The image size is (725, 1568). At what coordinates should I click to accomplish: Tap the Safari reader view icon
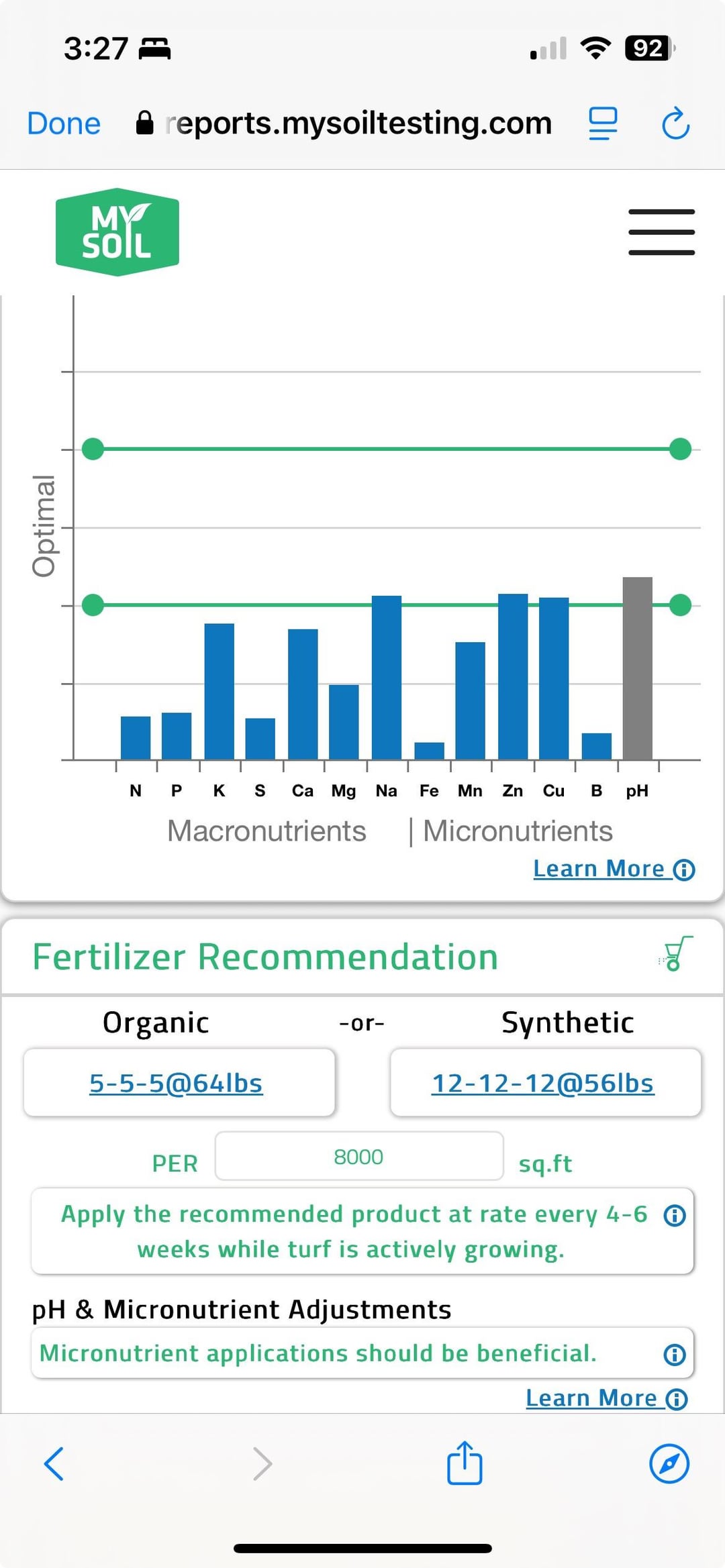pyautogui.click(x=602, y=123)
